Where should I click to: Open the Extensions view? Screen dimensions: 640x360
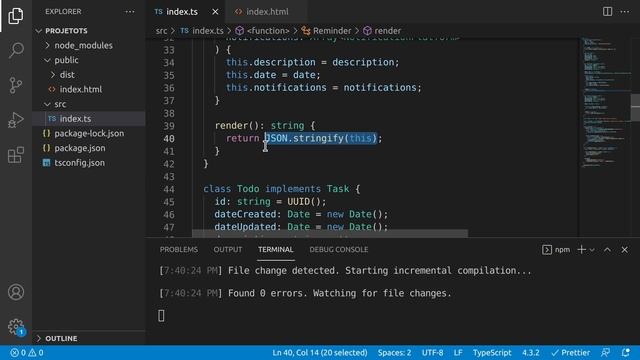point(16,155)
